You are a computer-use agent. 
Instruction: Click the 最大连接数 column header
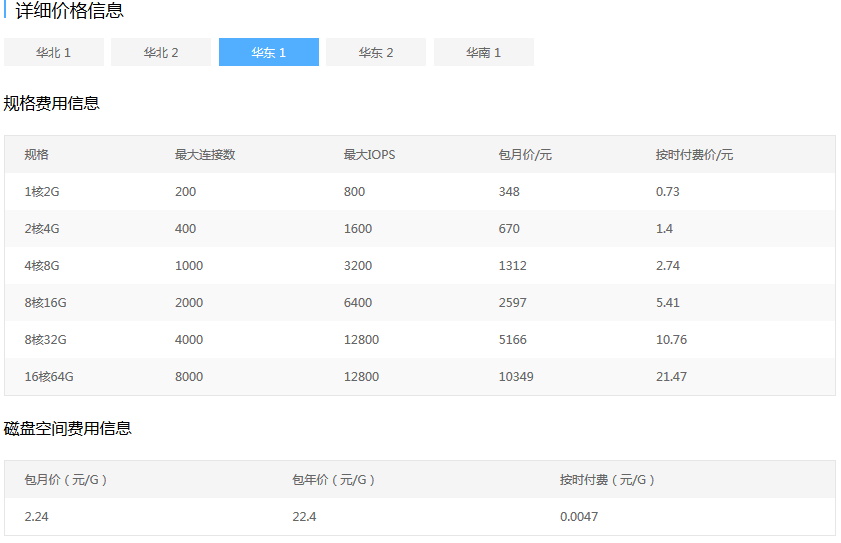tap(205, 155)
